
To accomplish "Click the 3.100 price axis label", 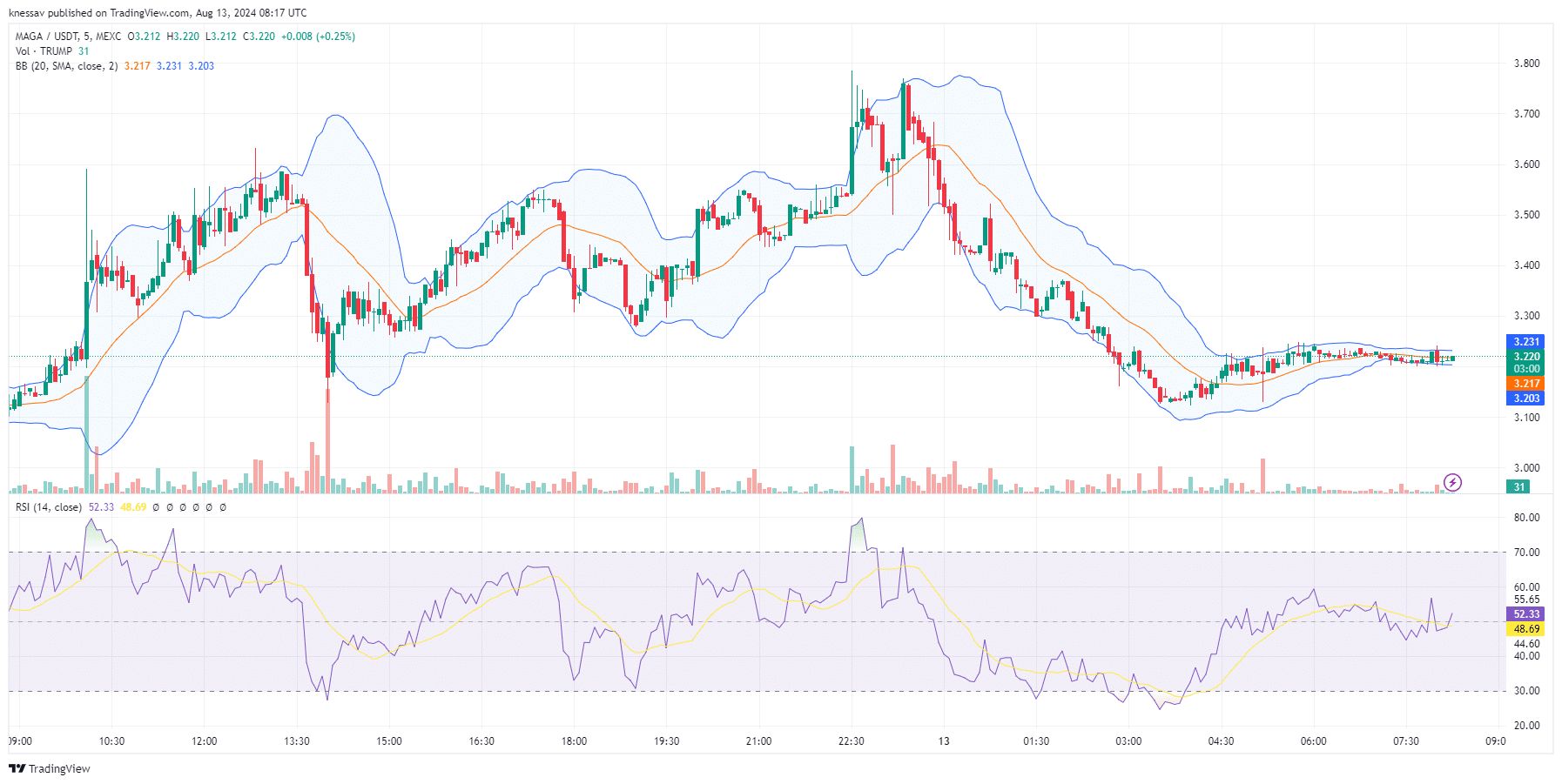I will tap(1526, 418).
